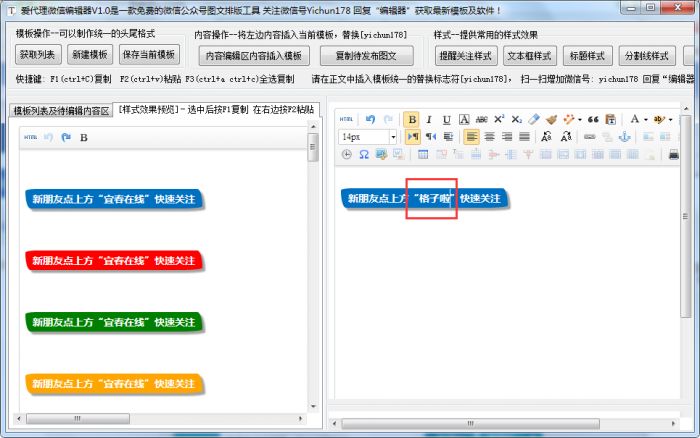Set left-to-right text direction

[x=413, y=137]
